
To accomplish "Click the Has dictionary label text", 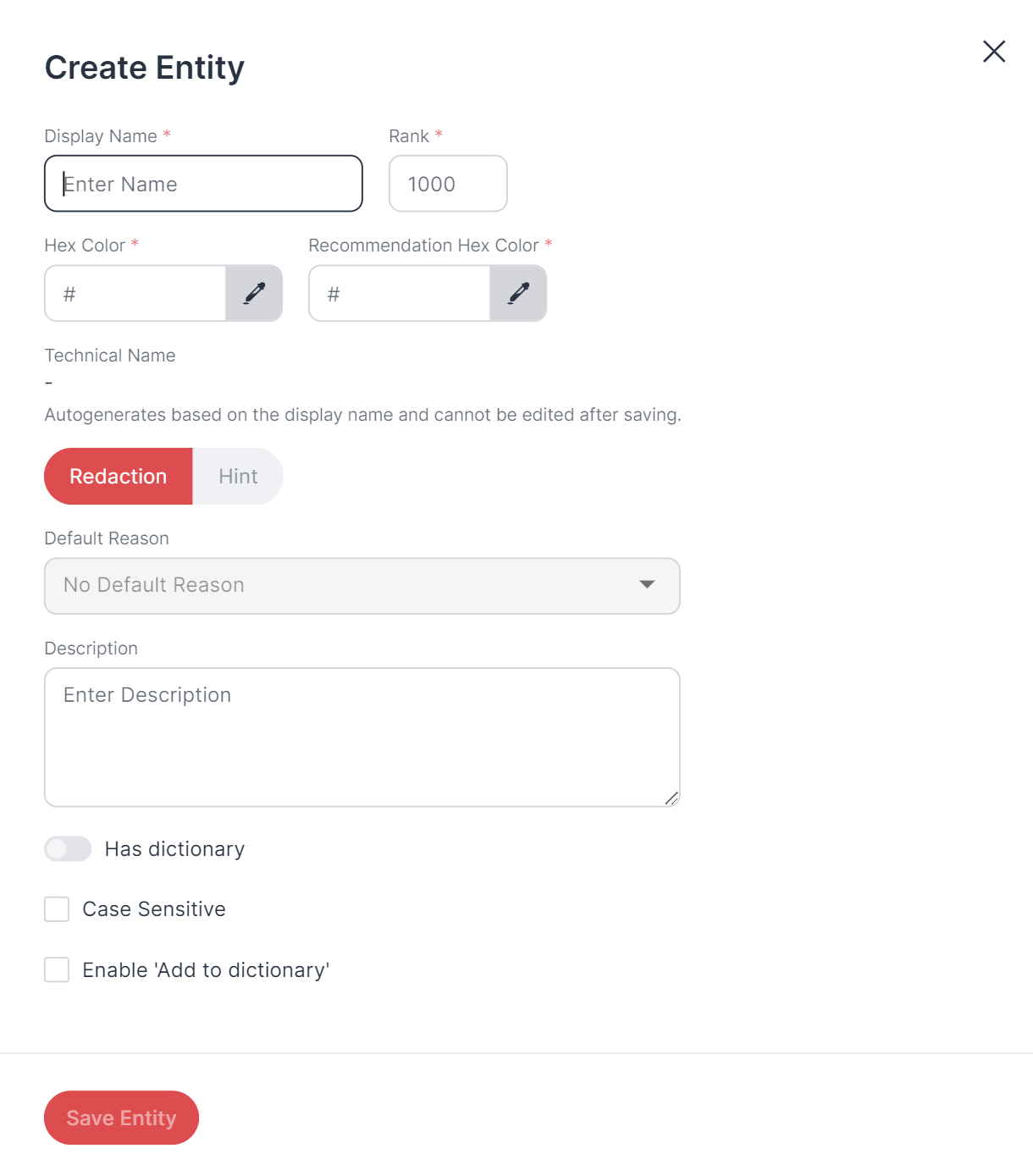I will (174, 849).
